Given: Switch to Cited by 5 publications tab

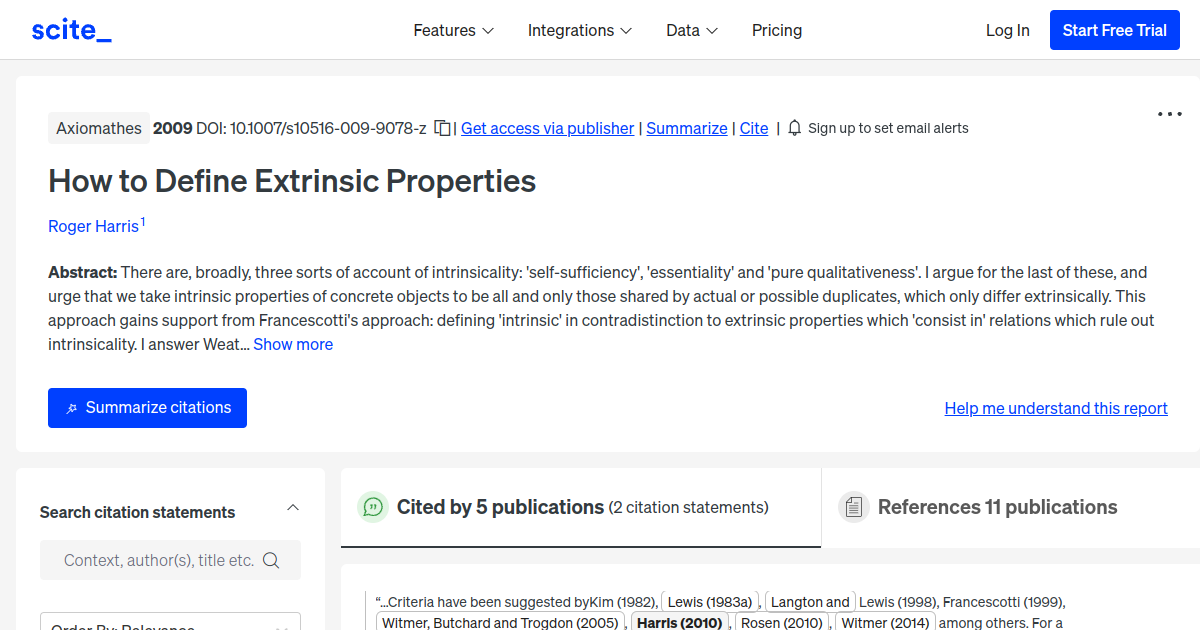Looking at the screenshot, I should pos(581,507).
